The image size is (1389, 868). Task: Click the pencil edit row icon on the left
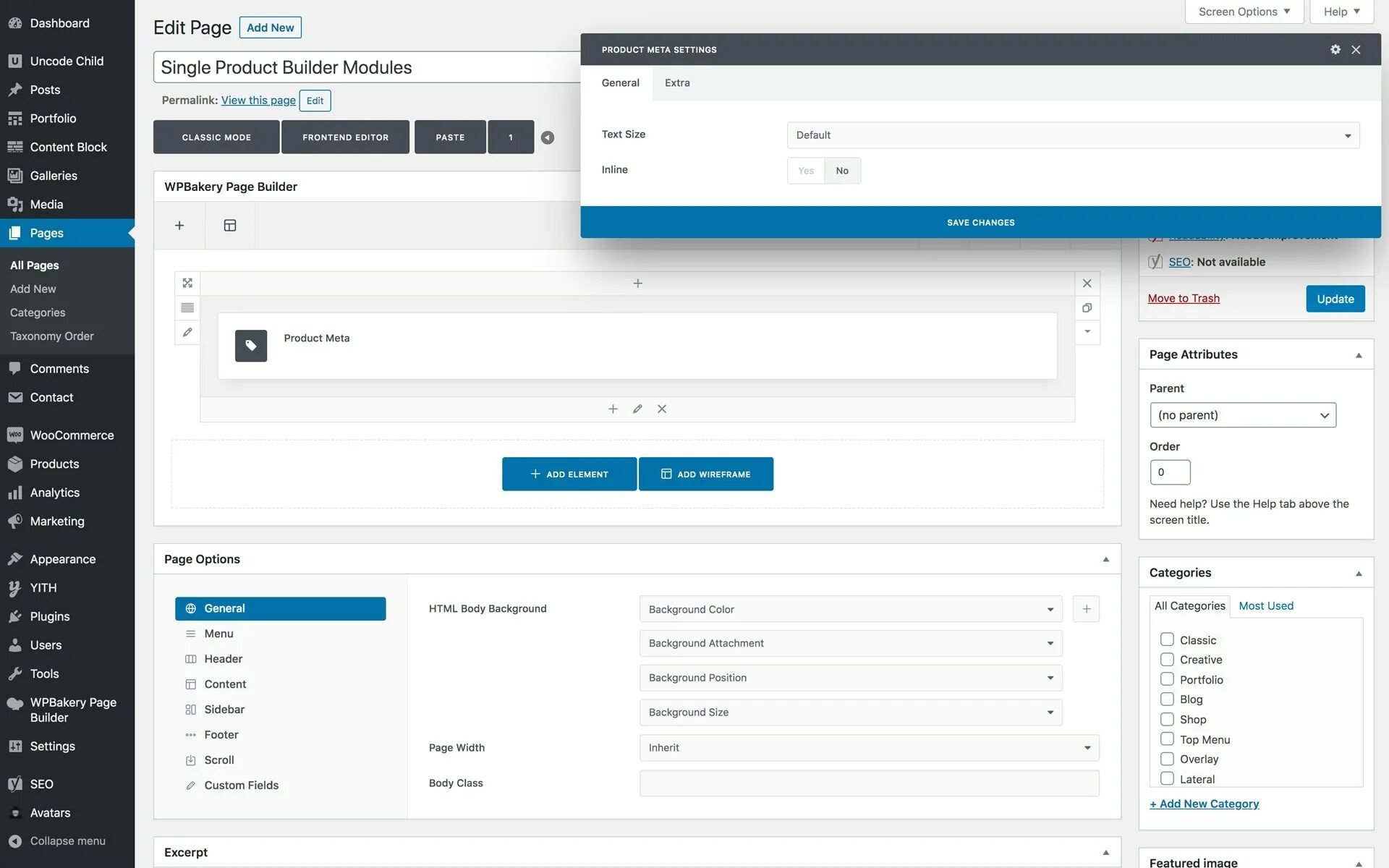[x=187, y=332]
